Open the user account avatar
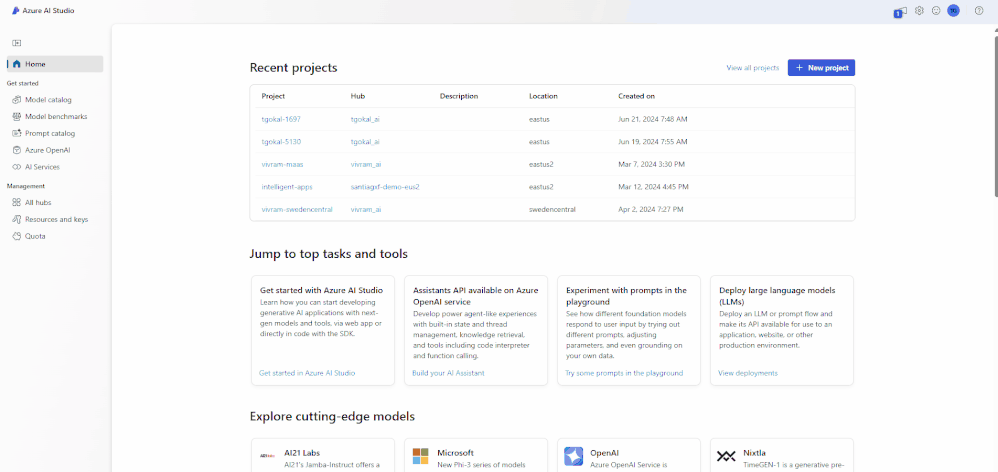 (x=953, y=11)
